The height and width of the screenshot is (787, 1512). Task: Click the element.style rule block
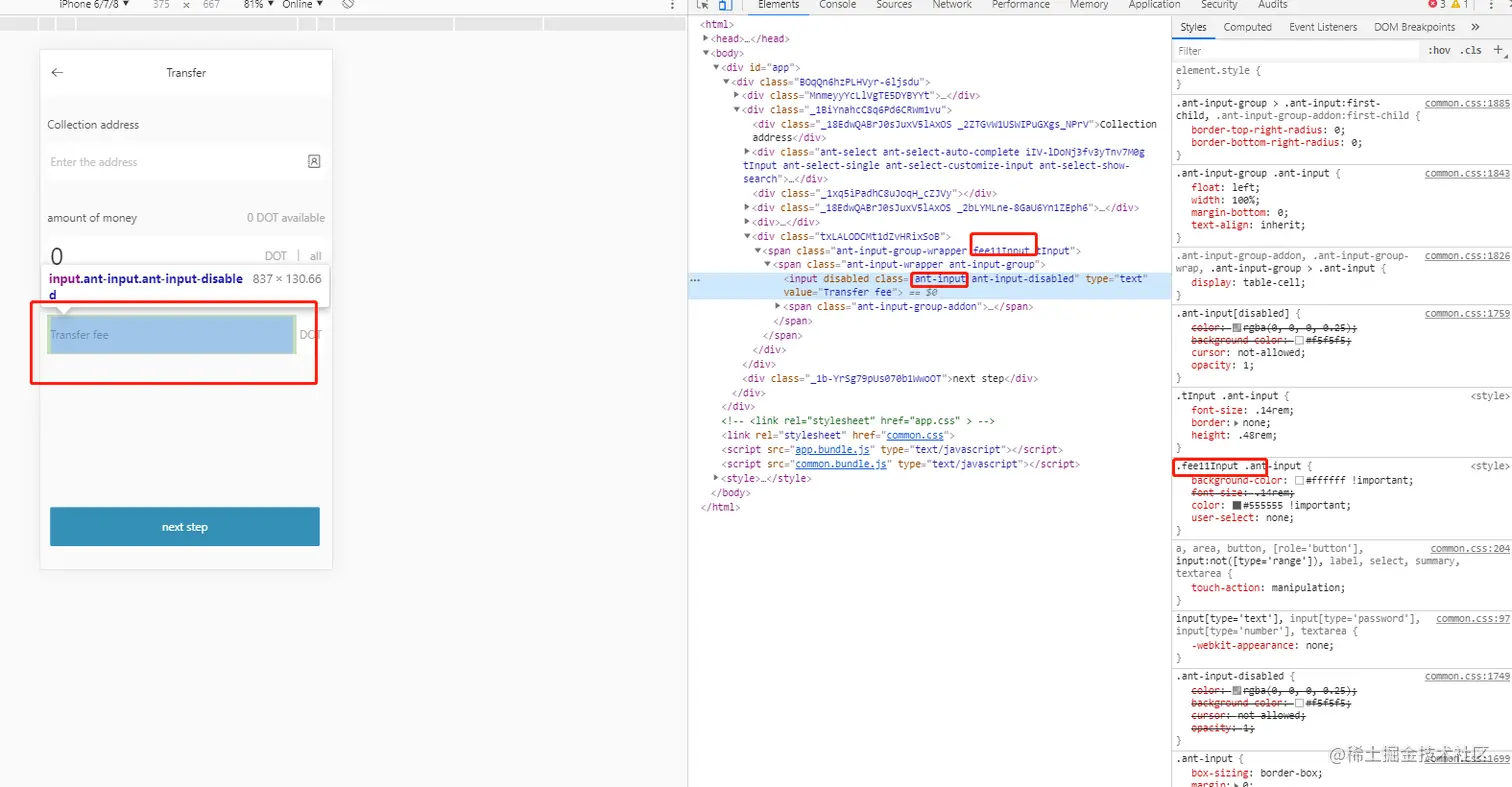pos(1341,78)
